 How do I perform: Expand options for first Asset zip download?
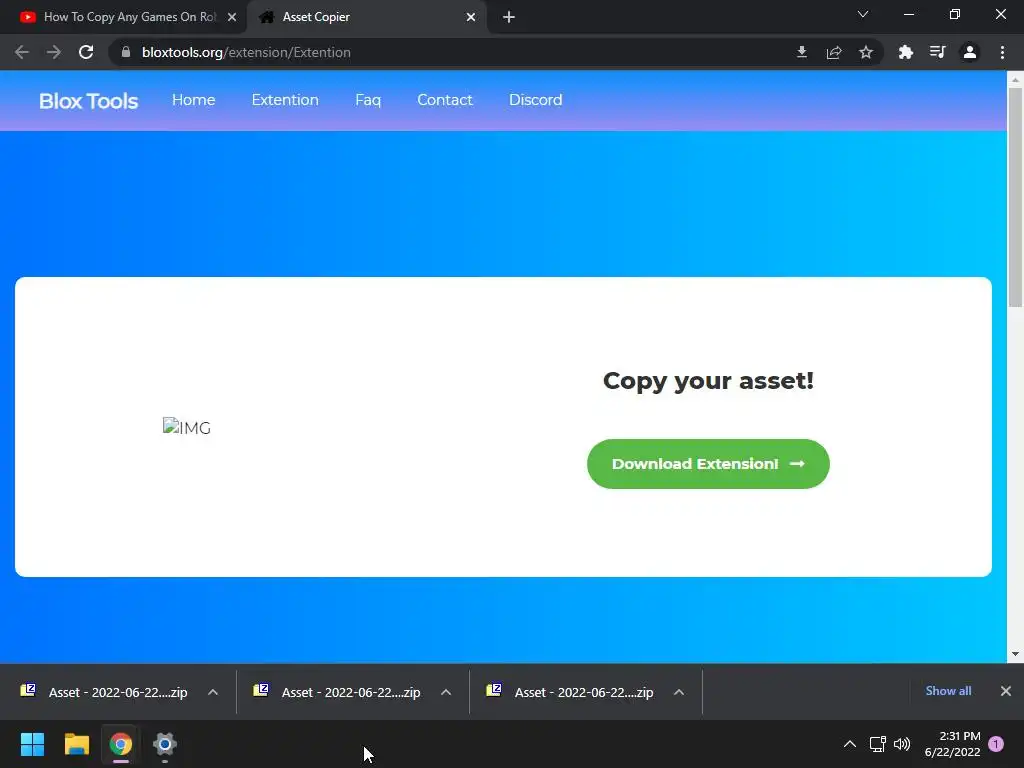point(213,692)
